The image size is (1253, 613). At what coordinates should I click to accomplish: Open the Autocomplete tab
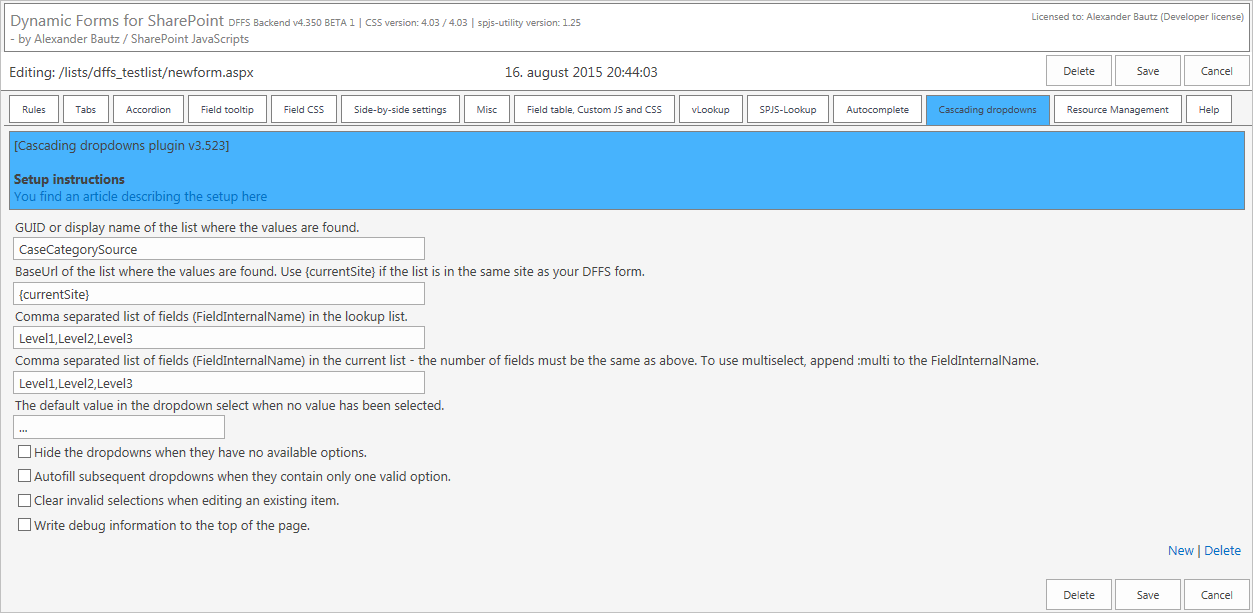click(x=877, y=109)
